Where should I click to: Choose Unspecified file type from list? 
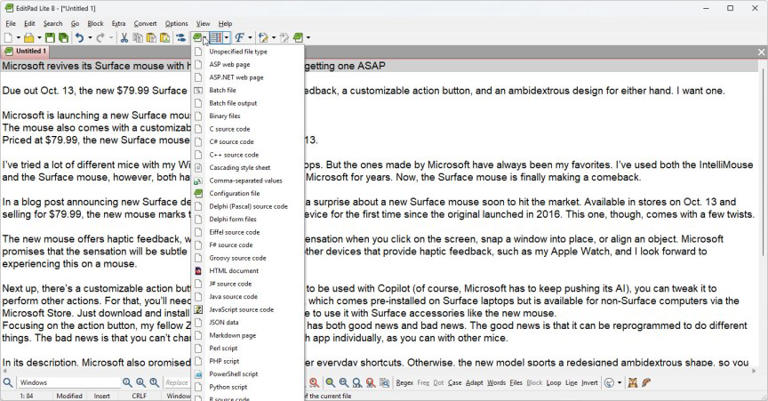(247, 51)
